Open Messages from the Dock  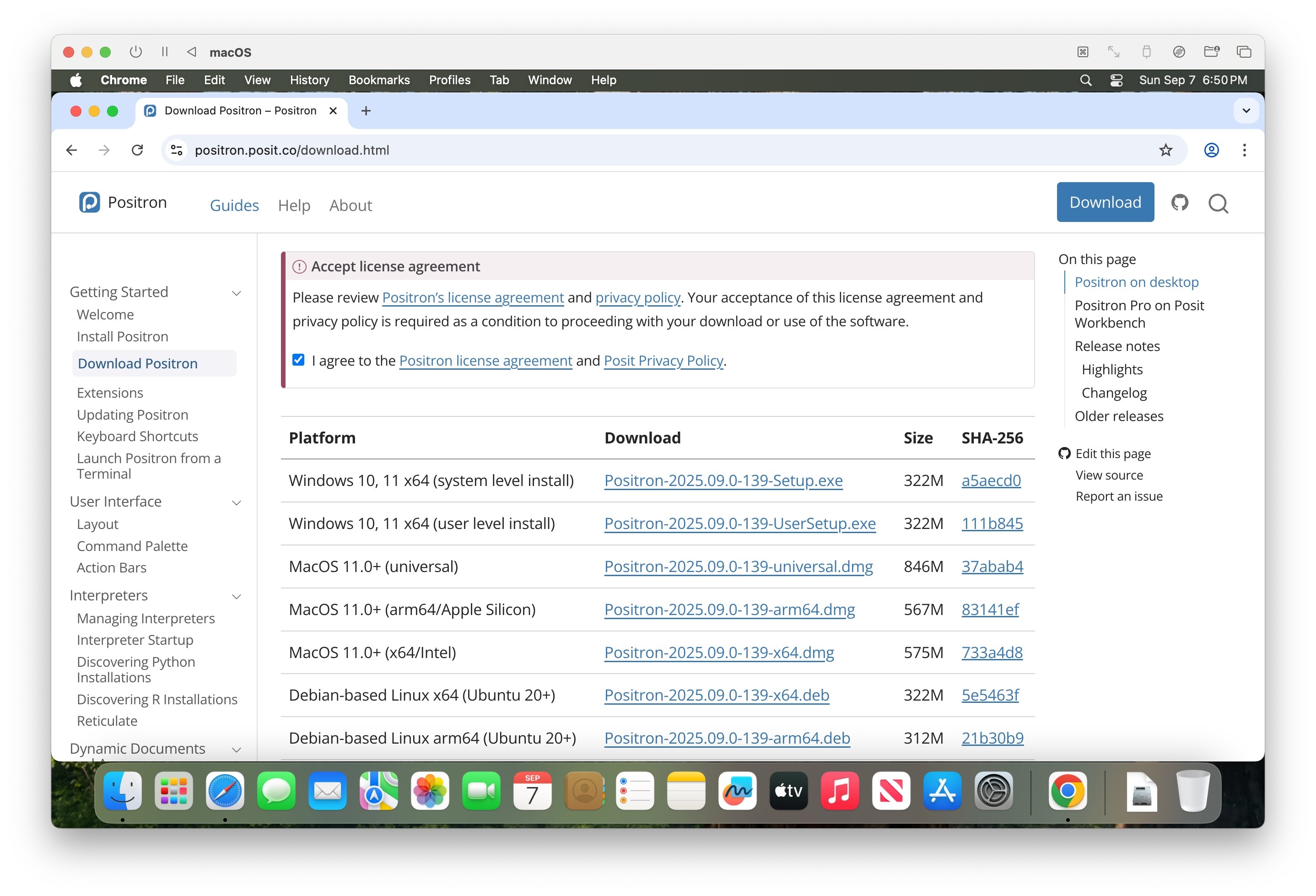click(276, 791)
